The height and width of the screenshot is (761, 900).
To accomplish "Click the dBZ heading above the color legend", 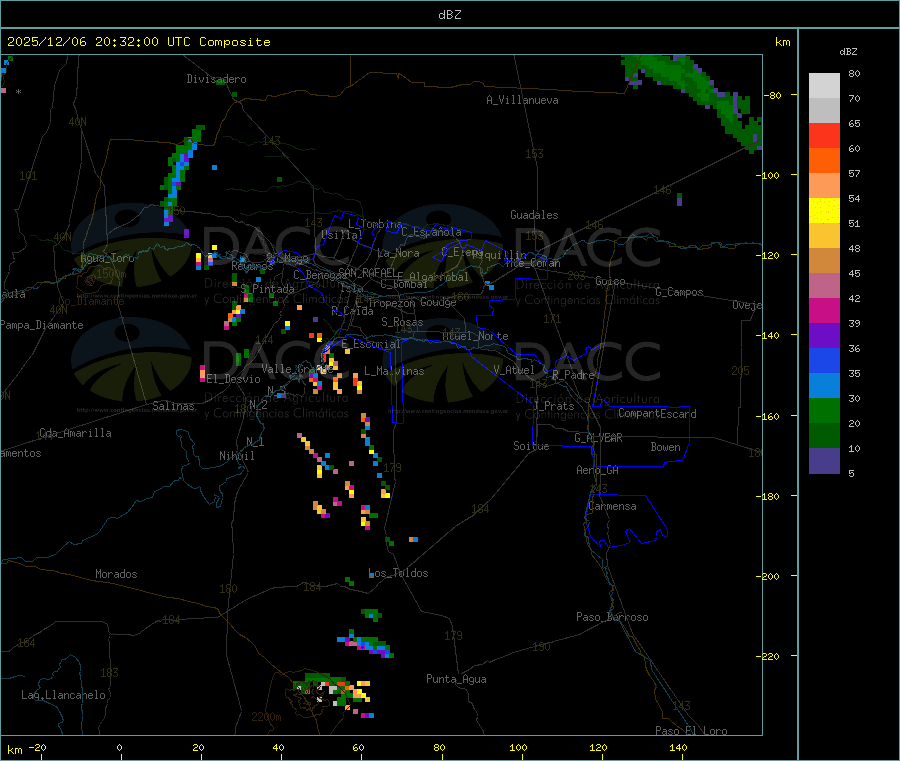I will [848, 52].
